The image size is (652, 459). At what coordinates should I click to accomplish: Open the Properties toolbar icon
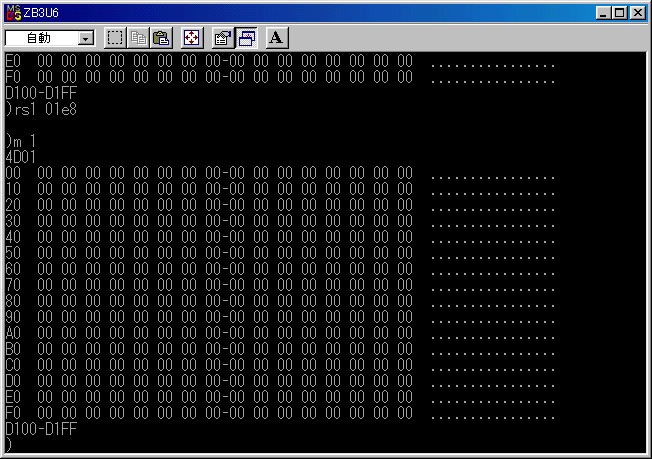[x=222, y=38]
